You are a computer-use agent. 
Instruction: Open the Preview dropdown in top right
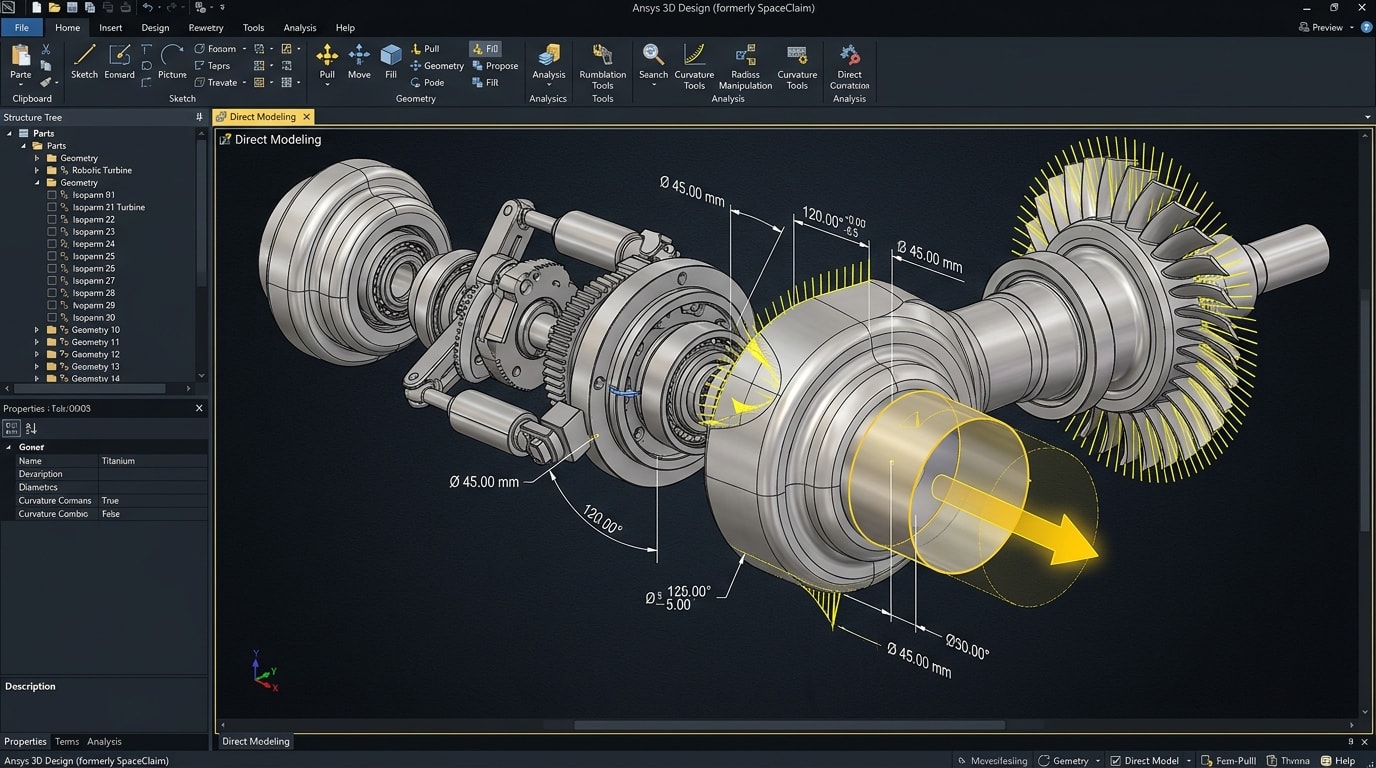point(1351,28)
